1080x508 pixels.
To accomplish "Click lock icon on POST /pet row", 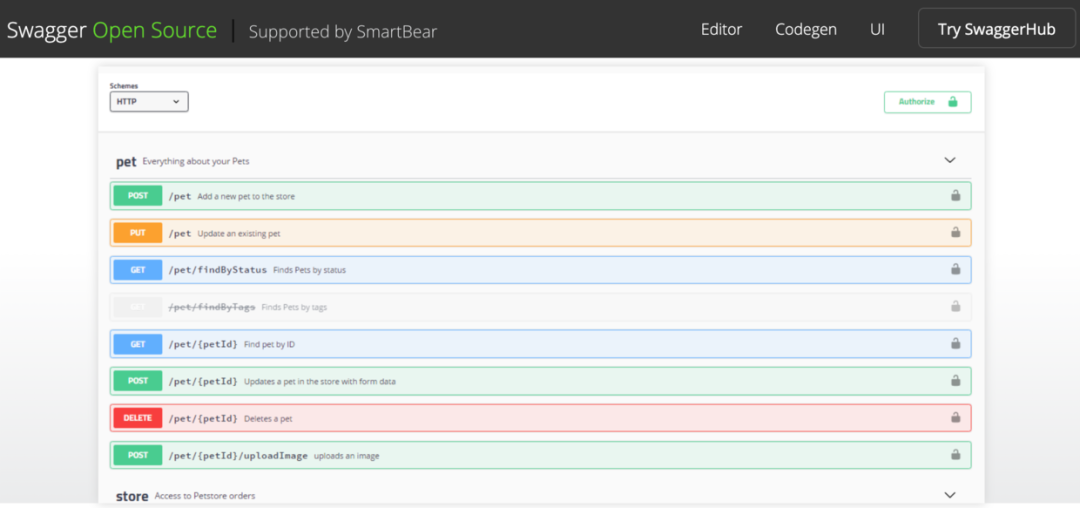I will click(x=955, y=195).
